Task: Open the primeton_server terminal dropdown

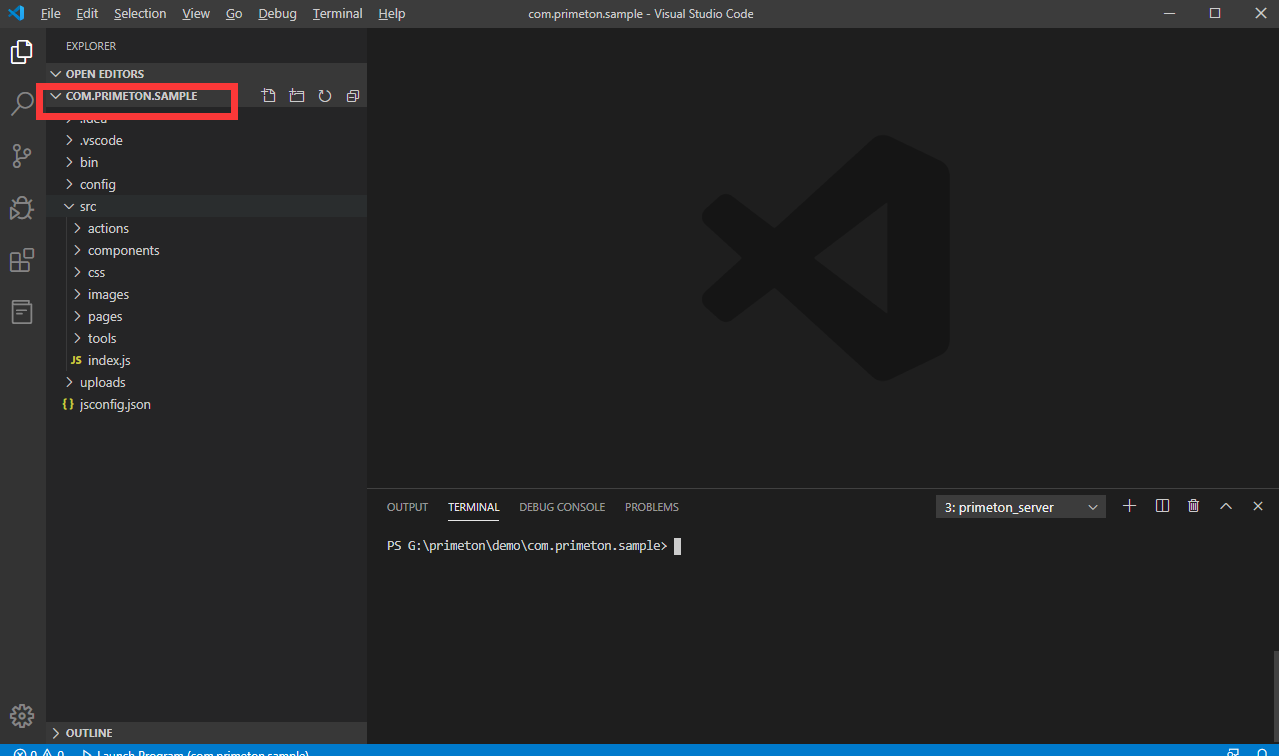Action: pos(1020,507)
